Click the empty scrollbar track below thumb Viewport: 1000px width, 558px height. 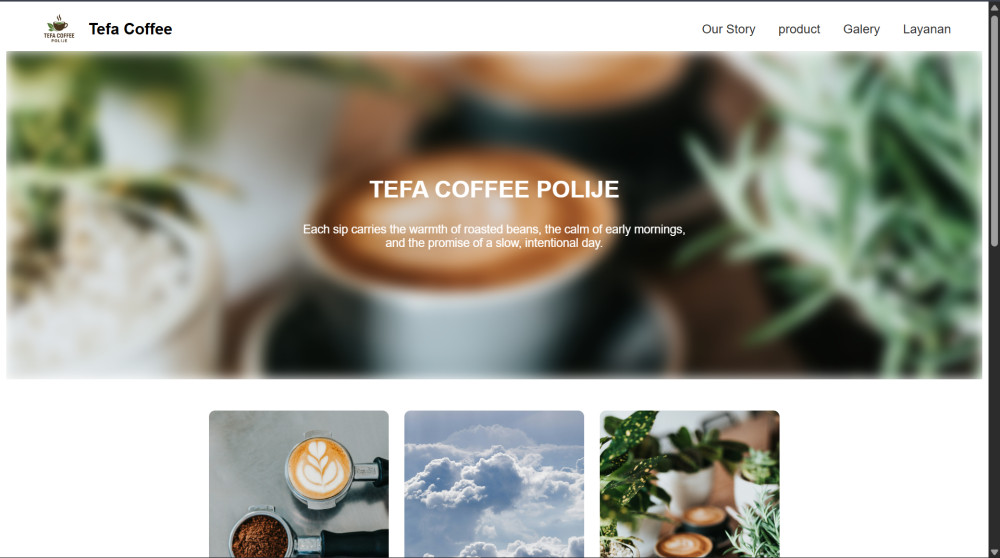coord(994,395)
